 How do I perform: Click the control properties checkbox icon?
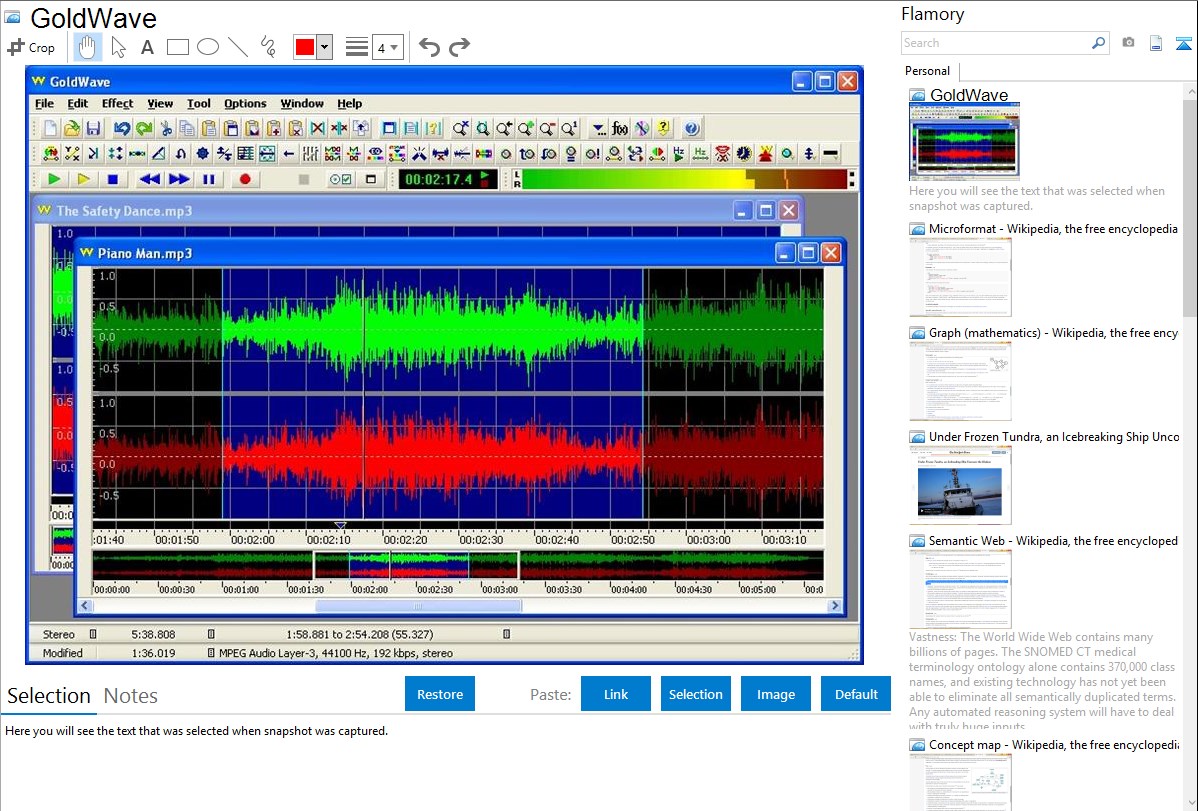[x=341, y=180]
